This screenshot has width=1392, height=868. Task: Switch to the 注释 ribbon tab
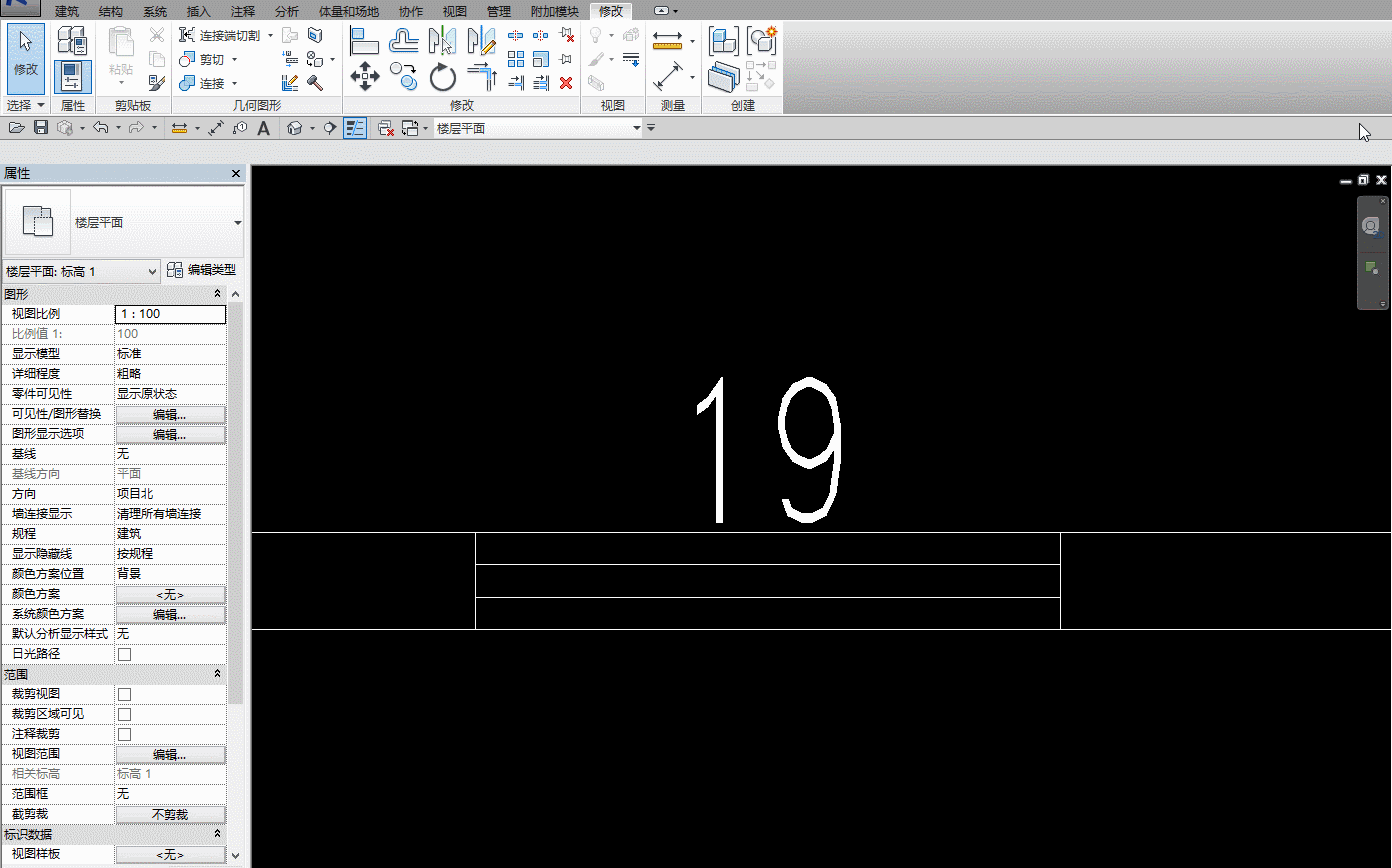tap(243, 11)
